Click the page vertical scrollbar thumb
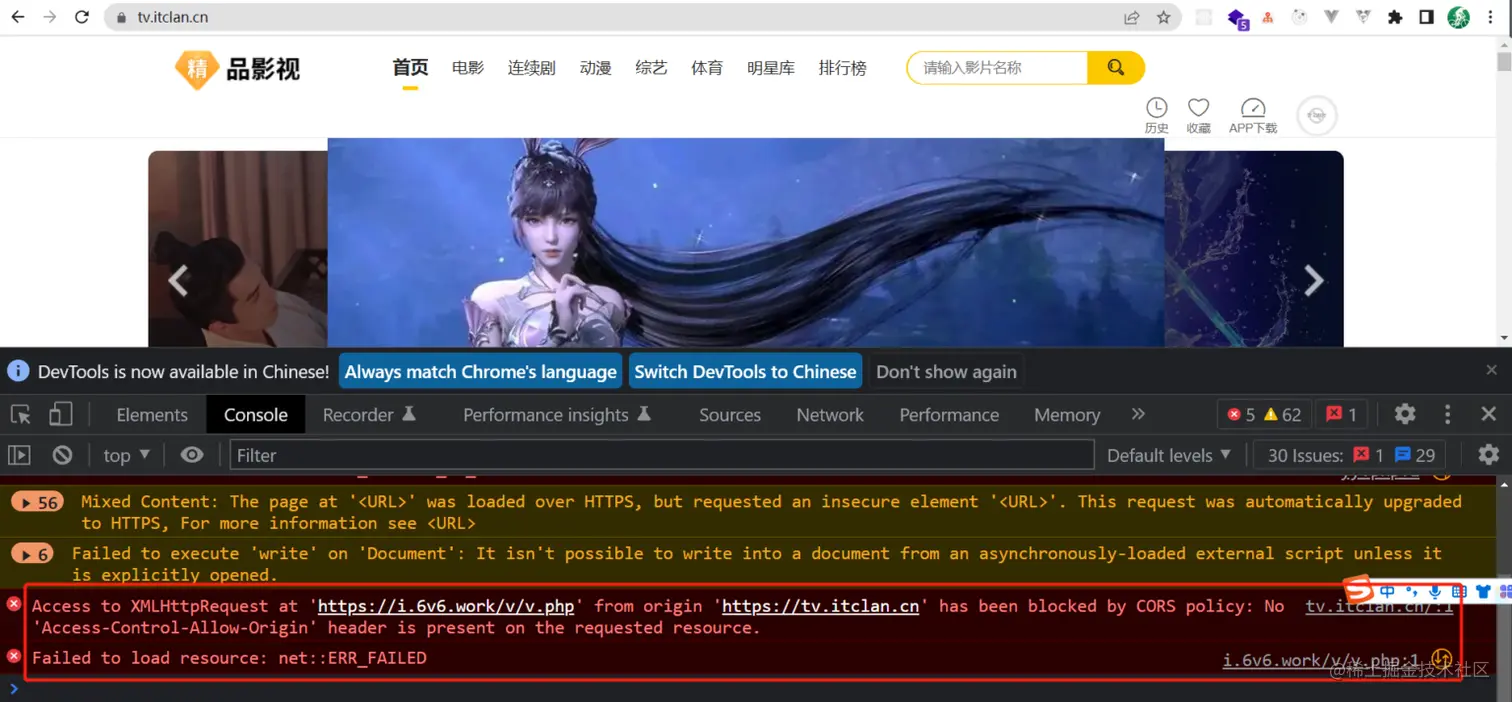The height and width of the screenshot is (702, 1512). click(x=1503, y=60)
